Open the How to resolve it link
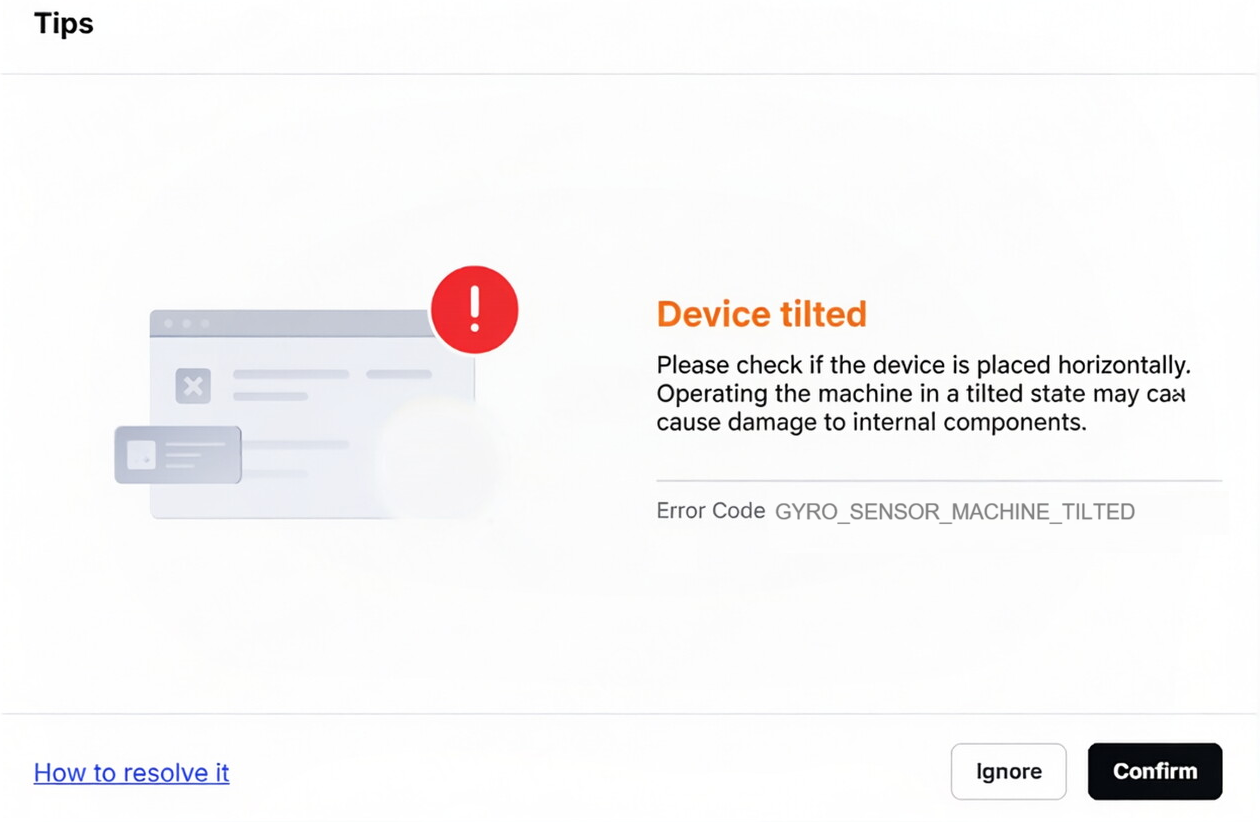This screenshot has width=1260, height=822. [132, 772]
